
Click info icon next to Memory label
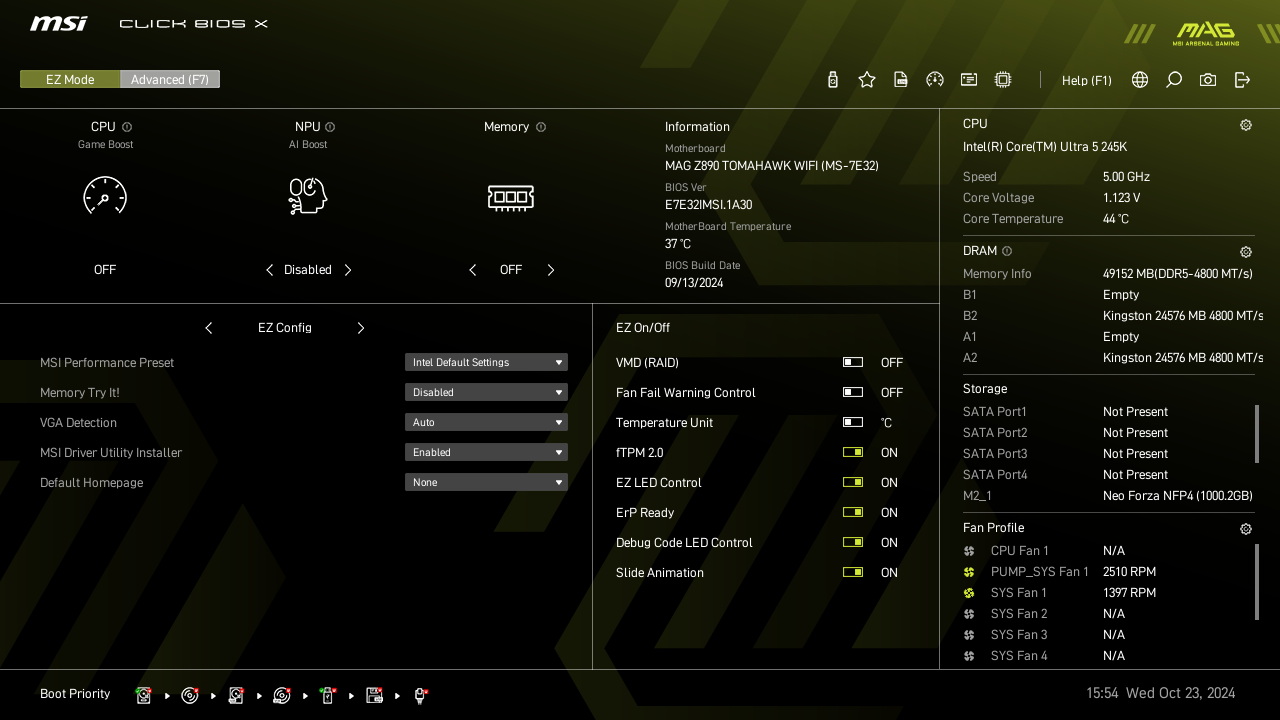point(541,127)
